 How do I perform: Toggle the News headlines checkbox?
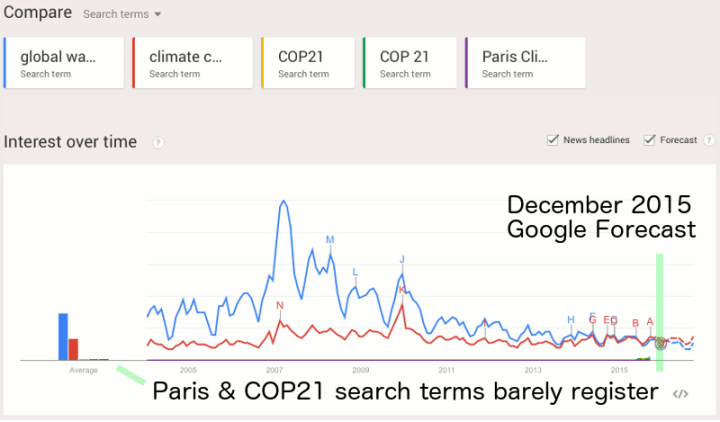tap(553, 140)
